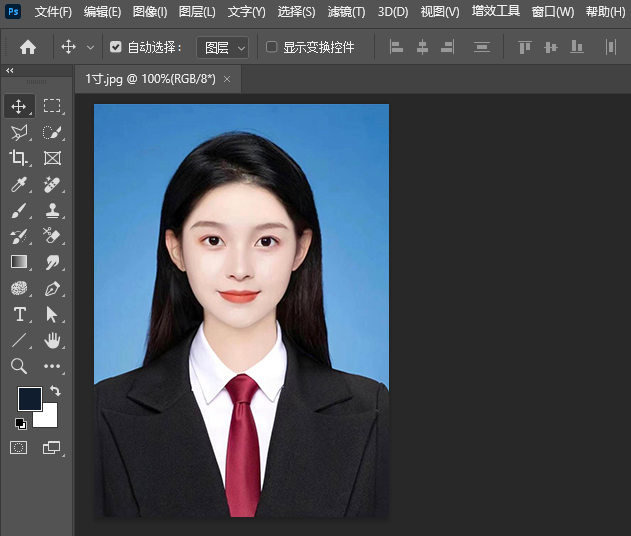Uncheck the 自动选择 checkbox
This screenshot has width=631, height=536.
coord(116,47)
